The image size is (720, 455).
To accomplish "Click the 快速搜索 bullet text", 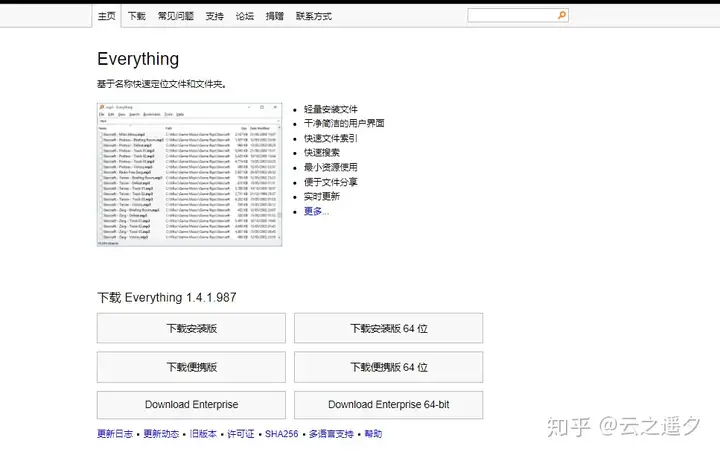I will (x=322, y=152).
